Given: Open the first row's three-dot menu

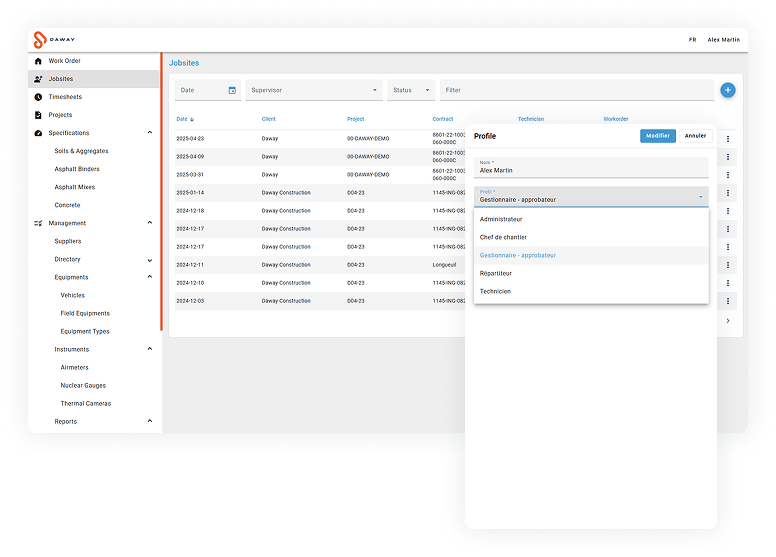Looking at the screenshot, I should coord(727,139).
